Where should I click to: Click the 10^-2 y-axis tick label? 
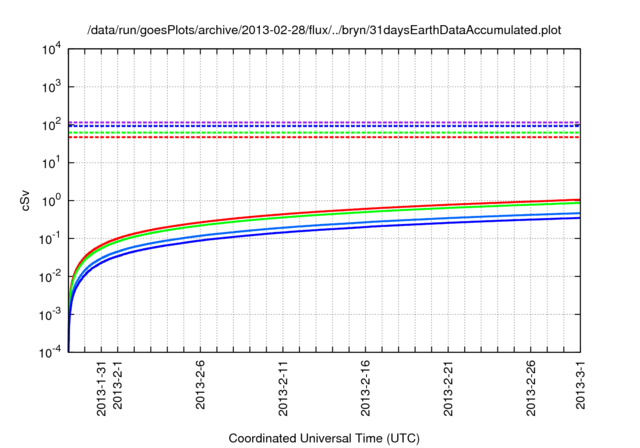click(x=50, y=277)
